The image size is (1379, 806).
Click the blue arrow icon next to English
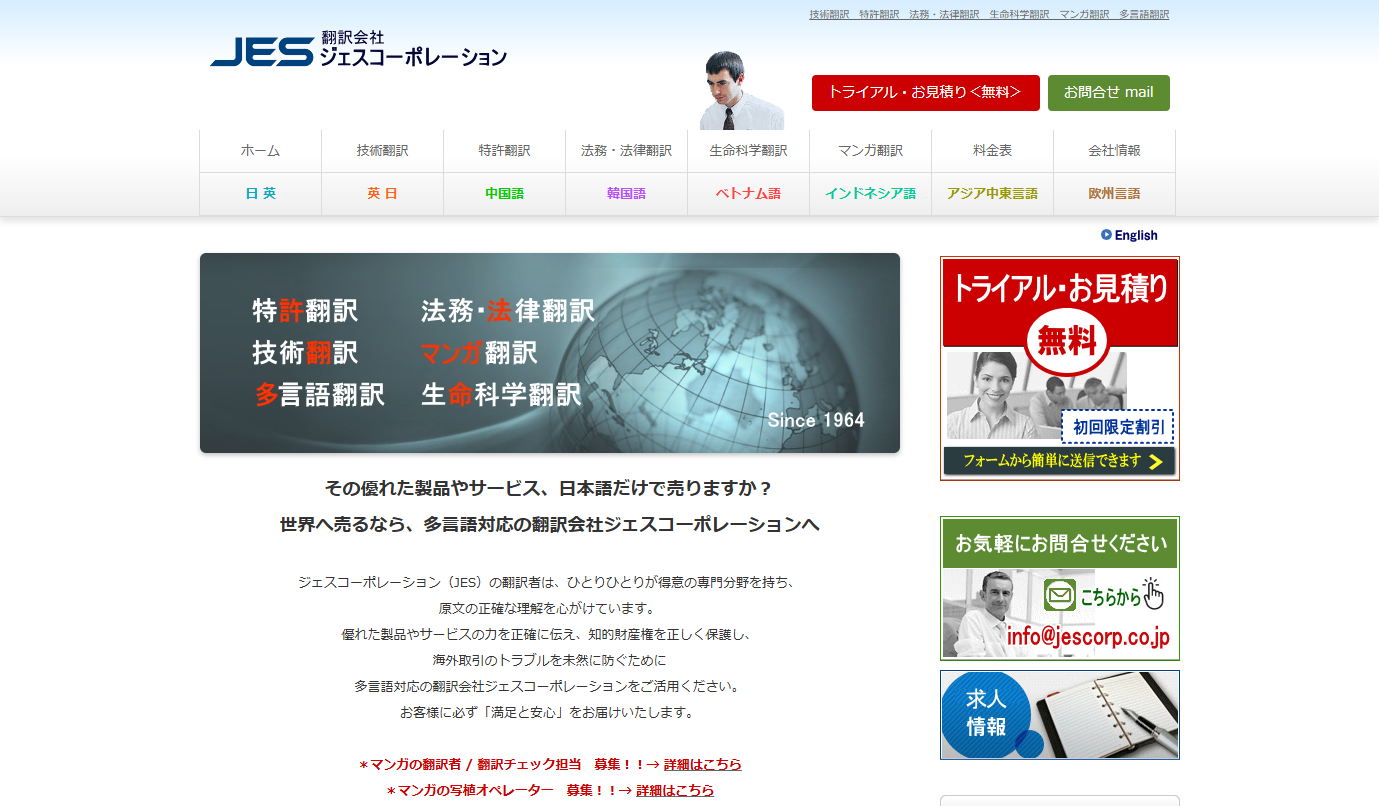click(1105, 234)
